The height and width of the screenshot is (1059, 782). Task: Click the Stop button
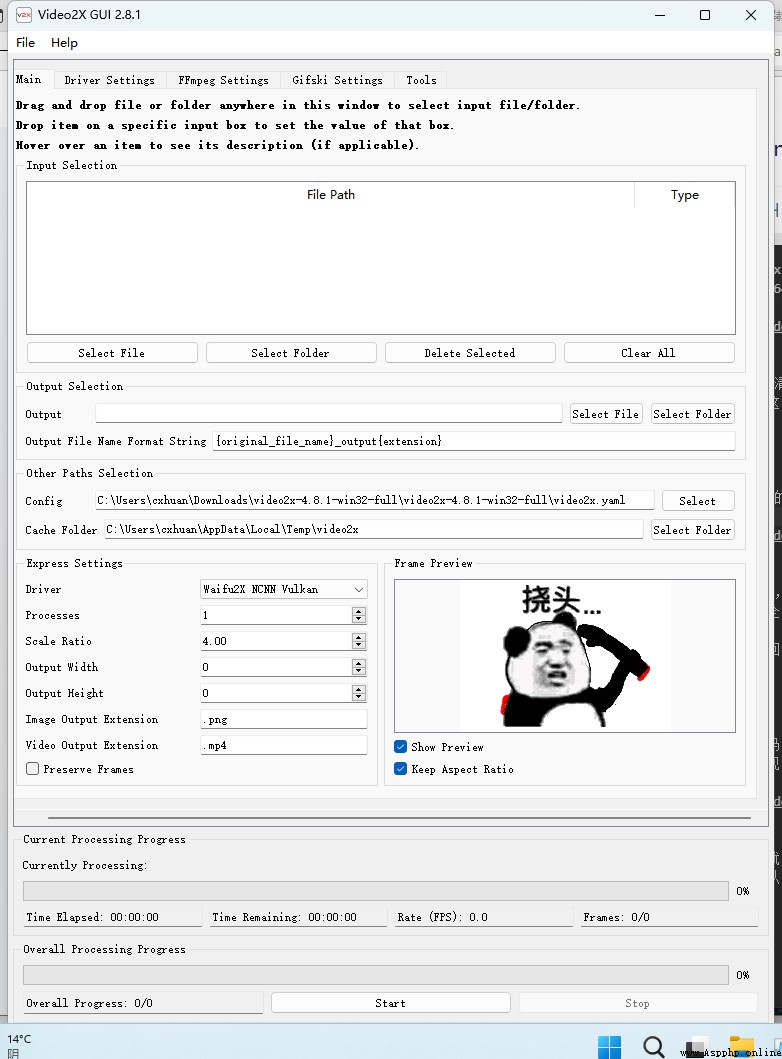point(637,1003)
